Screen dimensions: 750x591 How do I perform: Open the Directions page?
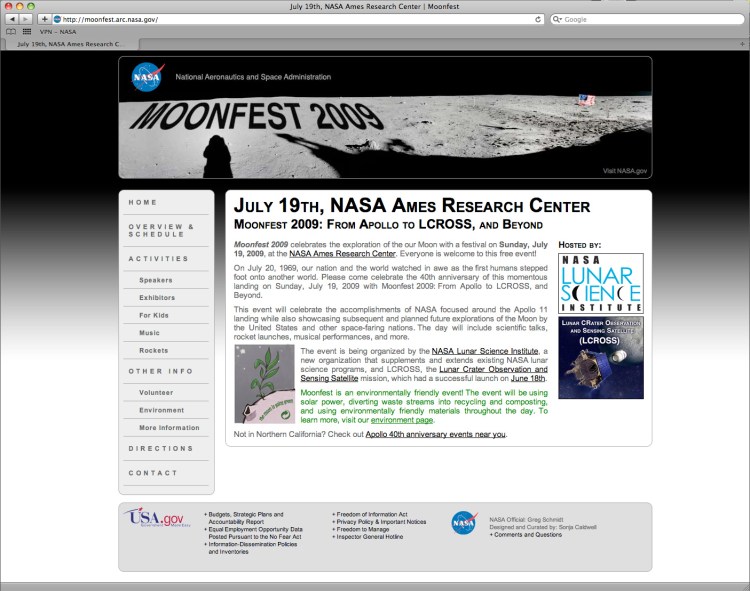tap(161, 449)
